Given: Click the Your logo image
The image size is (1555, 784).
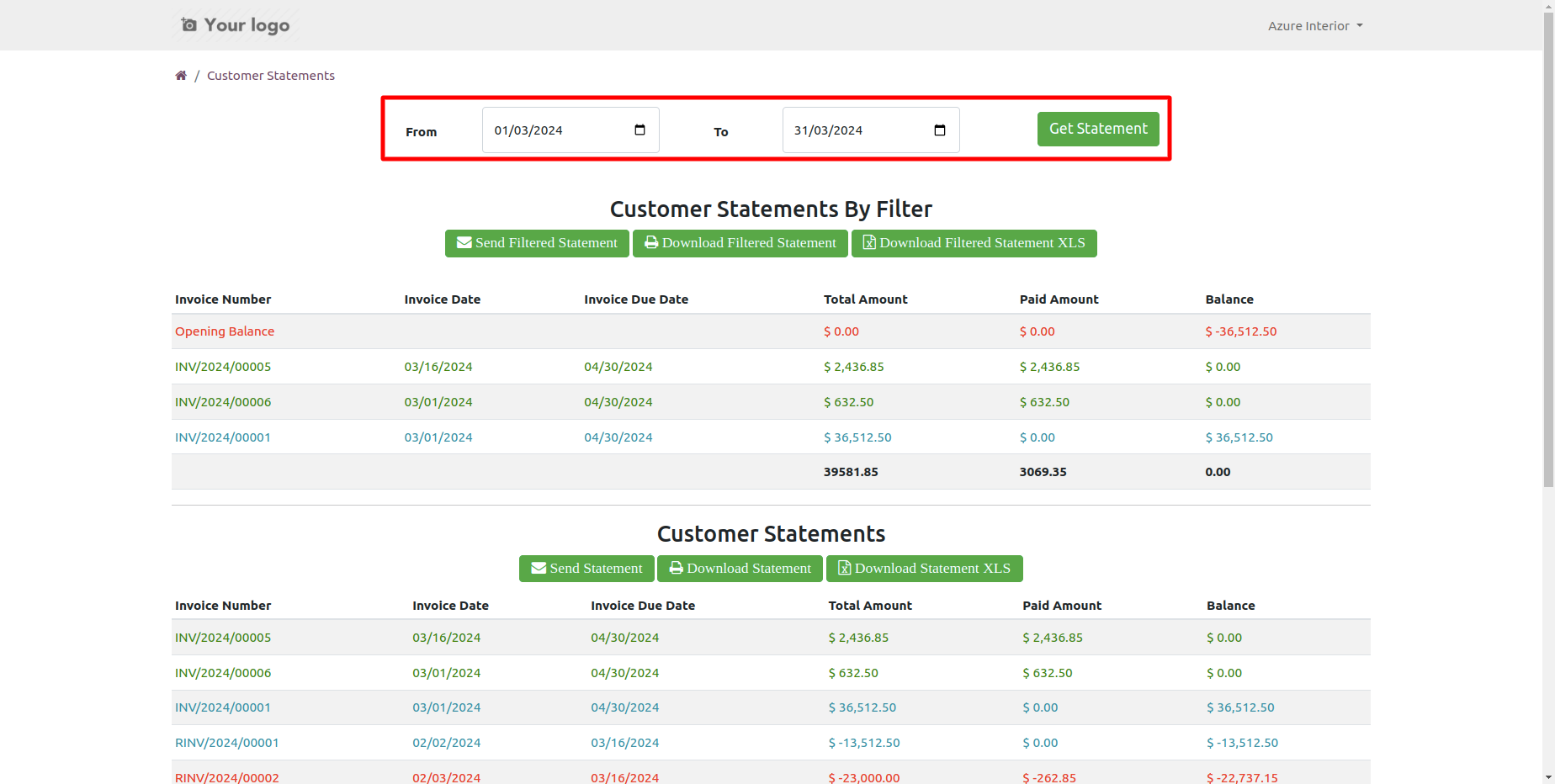Looking at the screenshot, I should coord(236,25).
